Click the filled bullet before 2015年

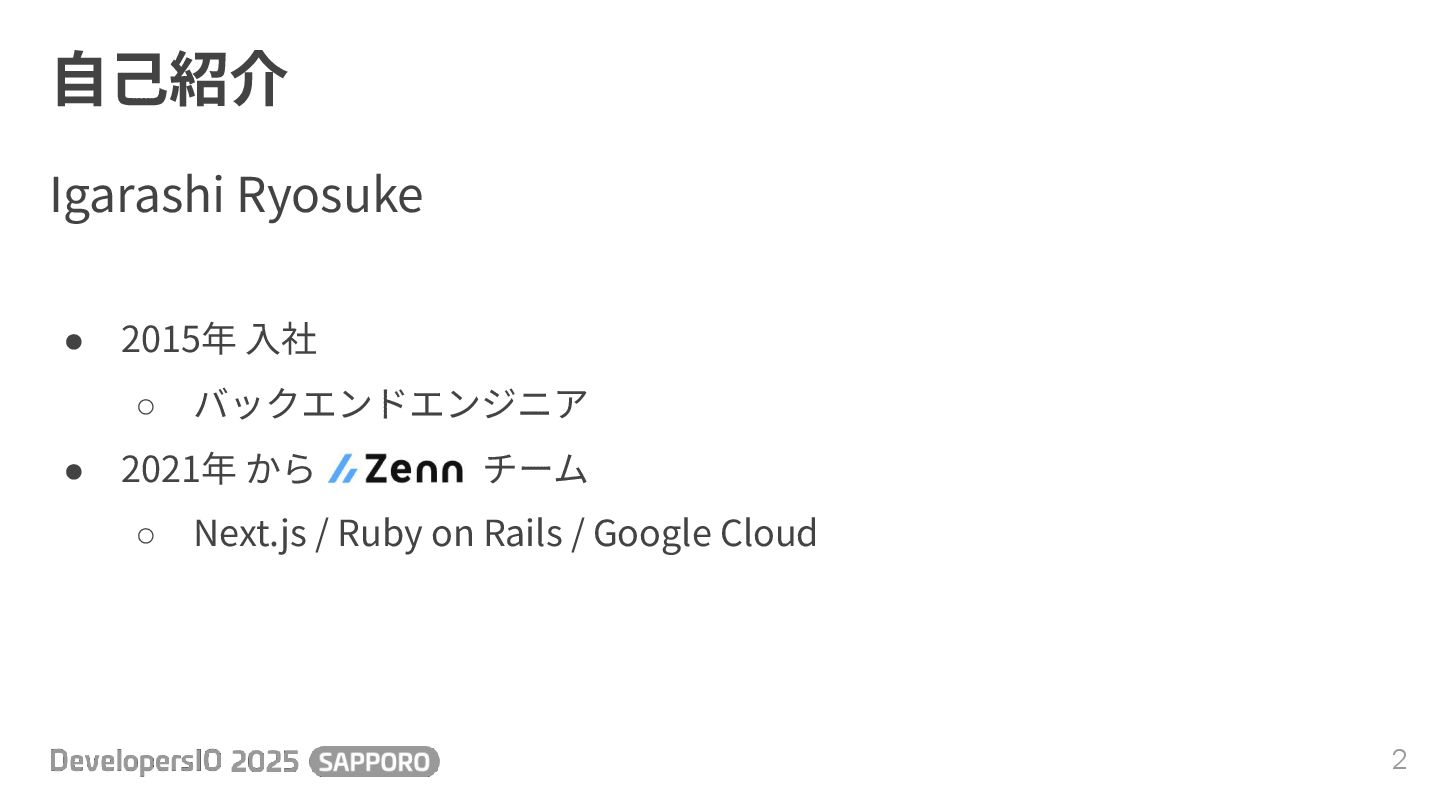[73, 341]
